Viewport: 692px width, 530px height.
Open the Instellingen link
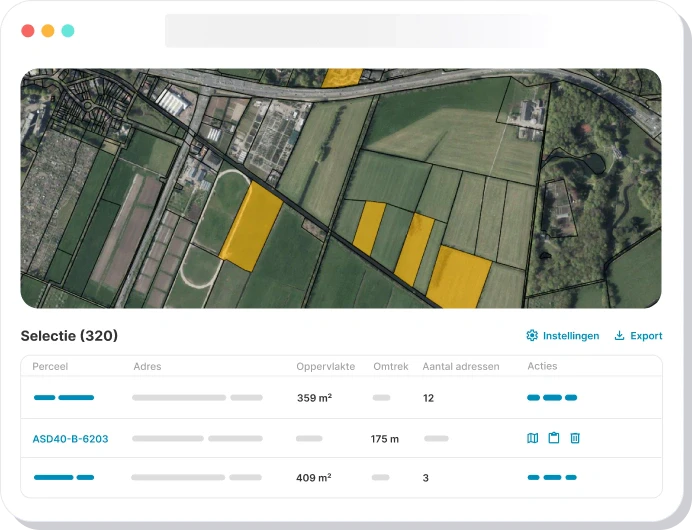click(x=571, y=336)
